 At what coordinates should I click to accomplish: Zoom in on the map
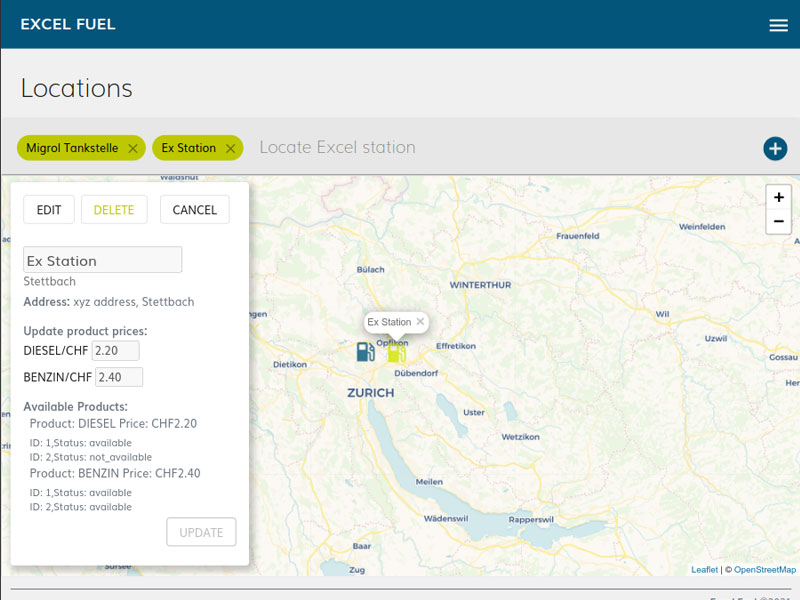[x=778, y=197]
